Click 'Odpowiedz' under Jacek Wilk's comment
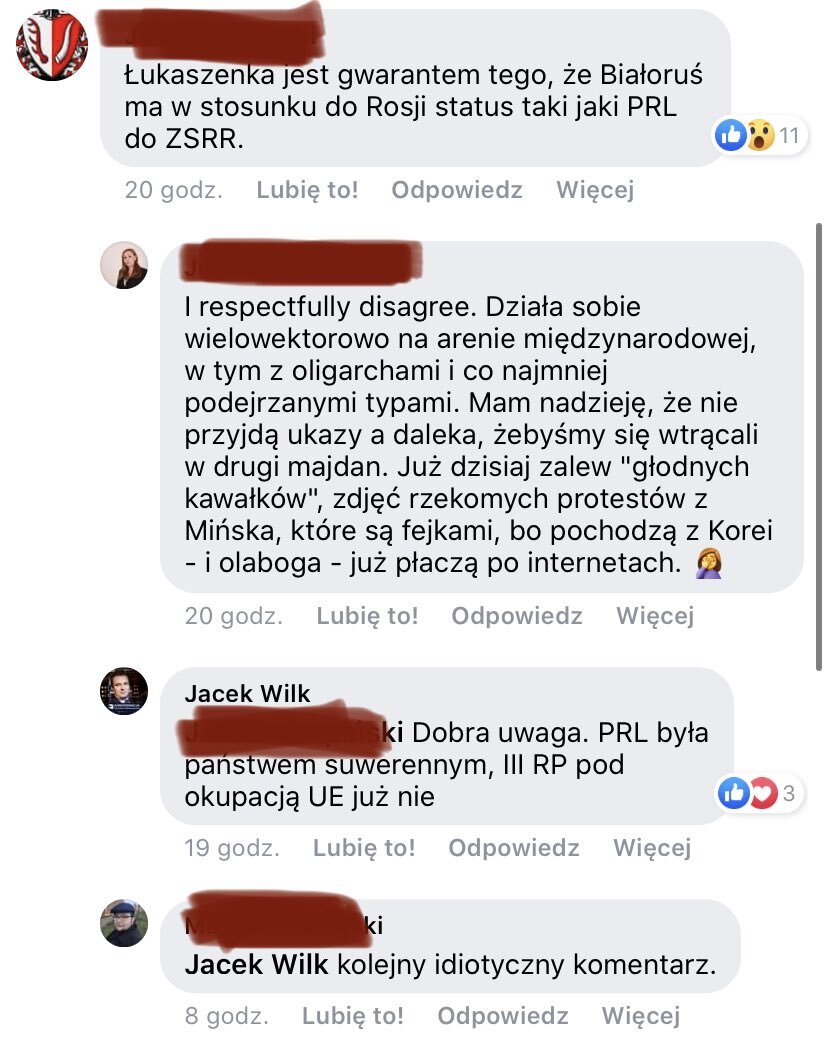Viewport: 828px width, 1043px height. coord(513,847)
